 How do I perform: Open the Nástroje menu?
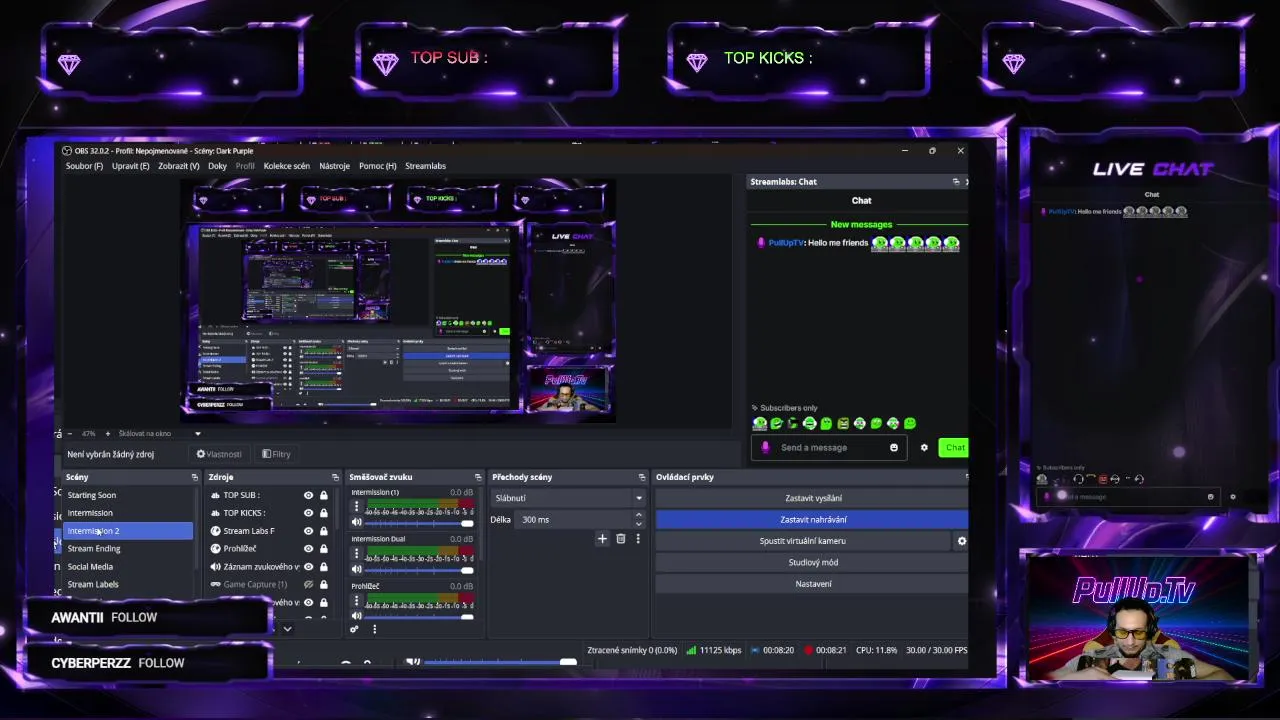[x=334, y=166]
